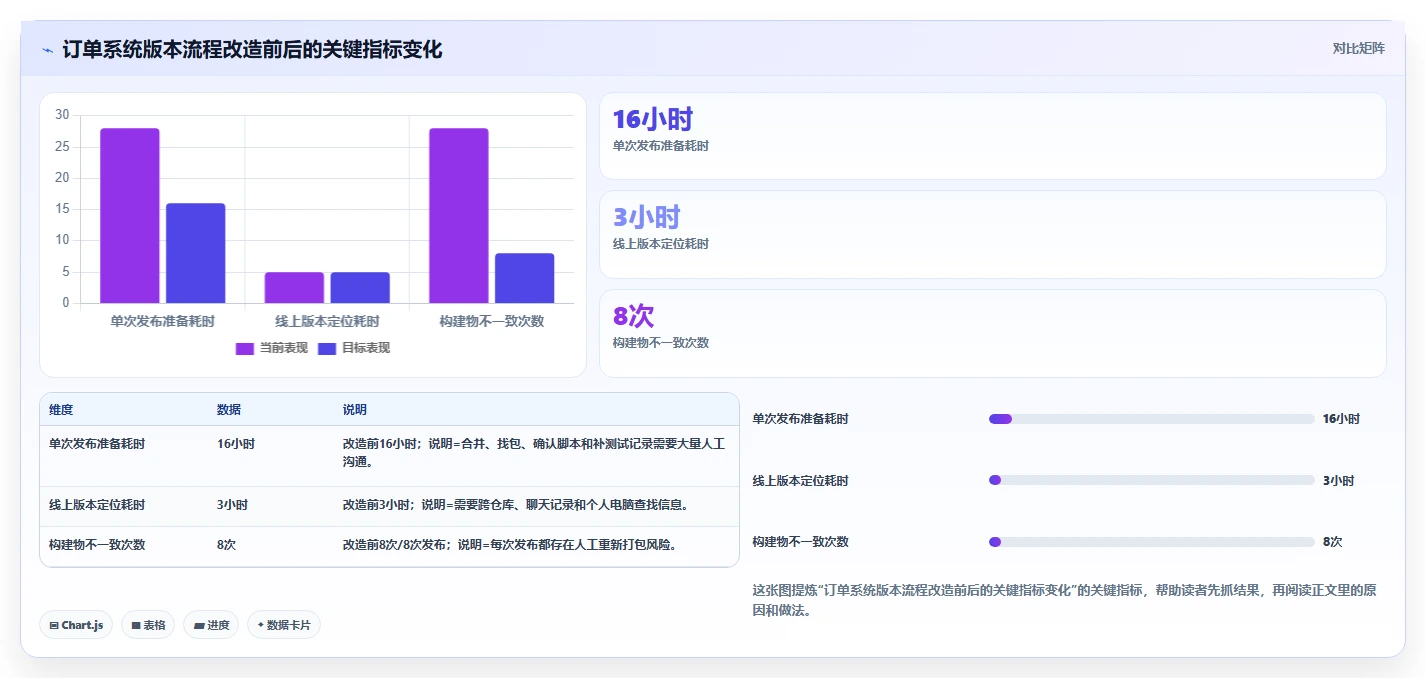Viewport: 1426px width, 678px height.
Task: Click the blue 目标表现 bar for 构建物不一致次数
Action: coord(525,278)
